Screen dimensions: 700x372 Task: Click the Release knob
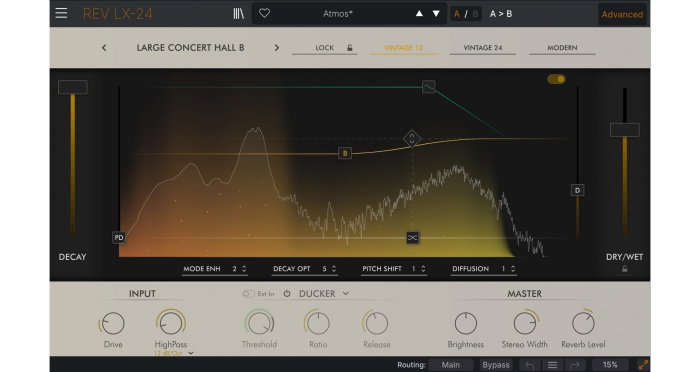click(x=376, y=323)
